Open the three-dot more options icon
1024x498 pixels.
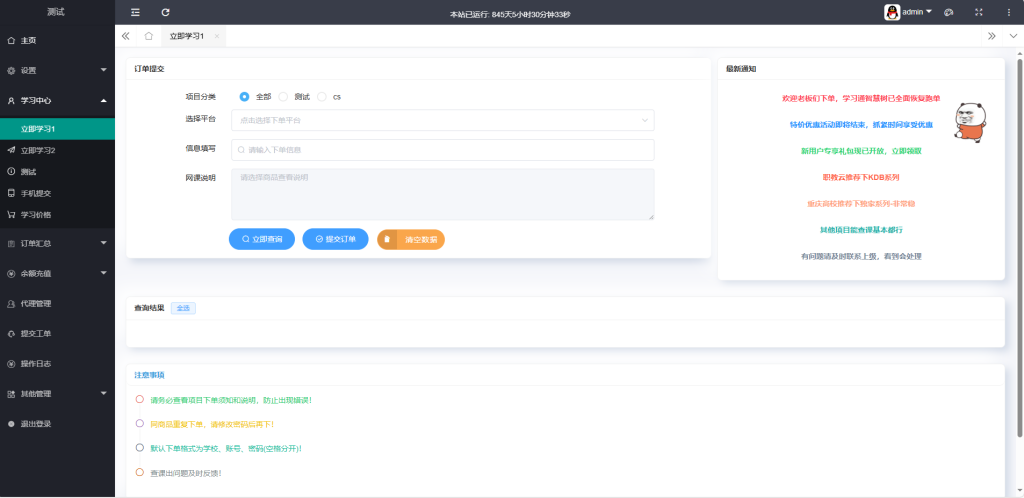pyautogui.click(x=1008, y=12)
